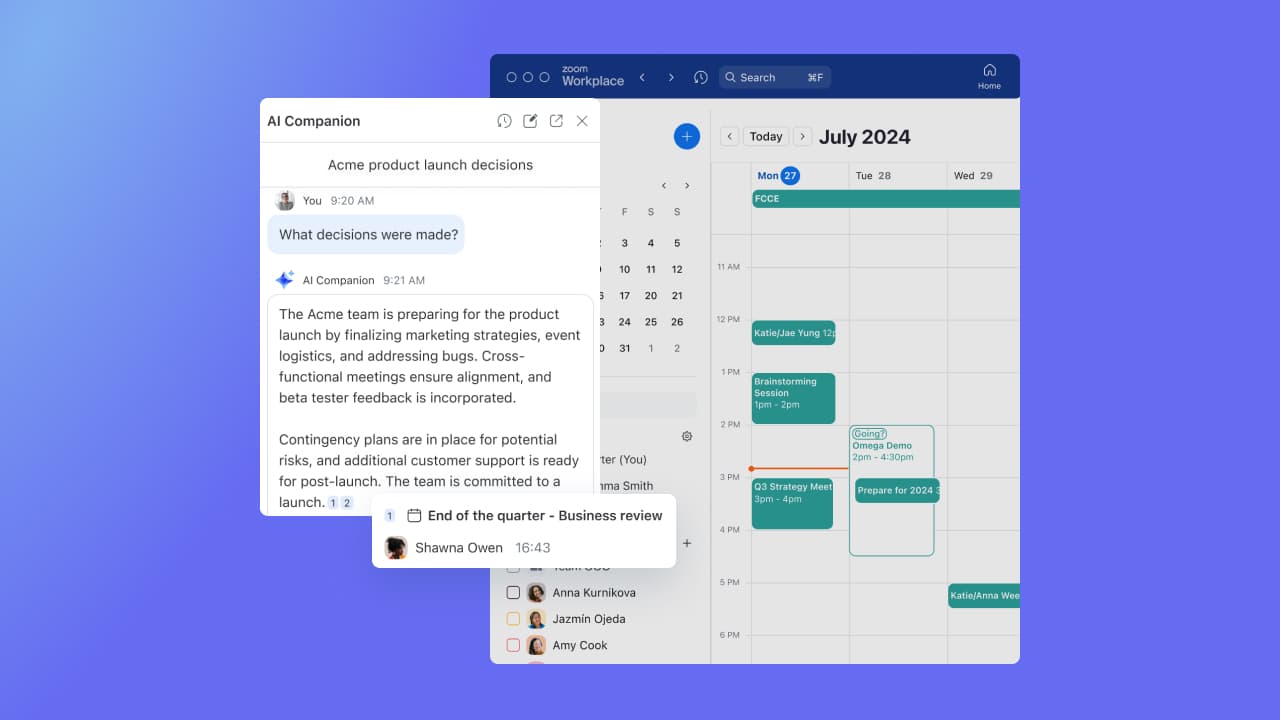1280x720 pixels.
Task: Open citation reference 2 in response
Action: coord(347,503)
